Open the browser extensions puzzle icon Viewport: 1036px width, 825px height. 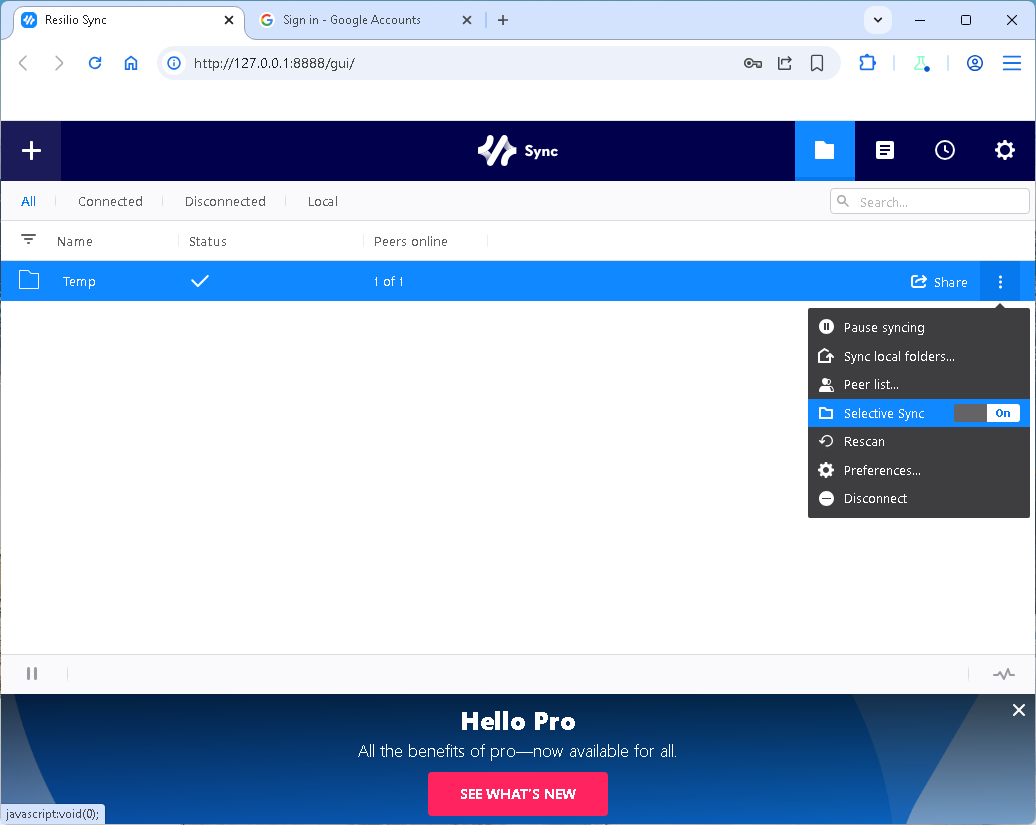[x=867, y=63]
